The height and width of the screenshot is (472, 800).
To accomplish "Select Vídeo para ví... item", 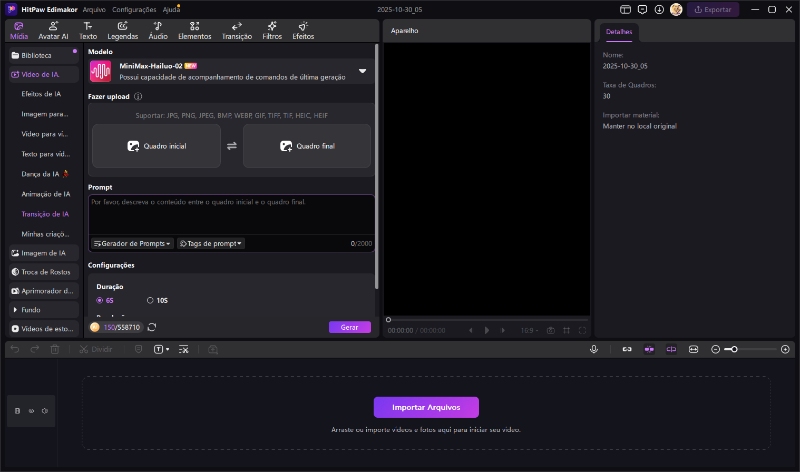I will click(44, 134).
